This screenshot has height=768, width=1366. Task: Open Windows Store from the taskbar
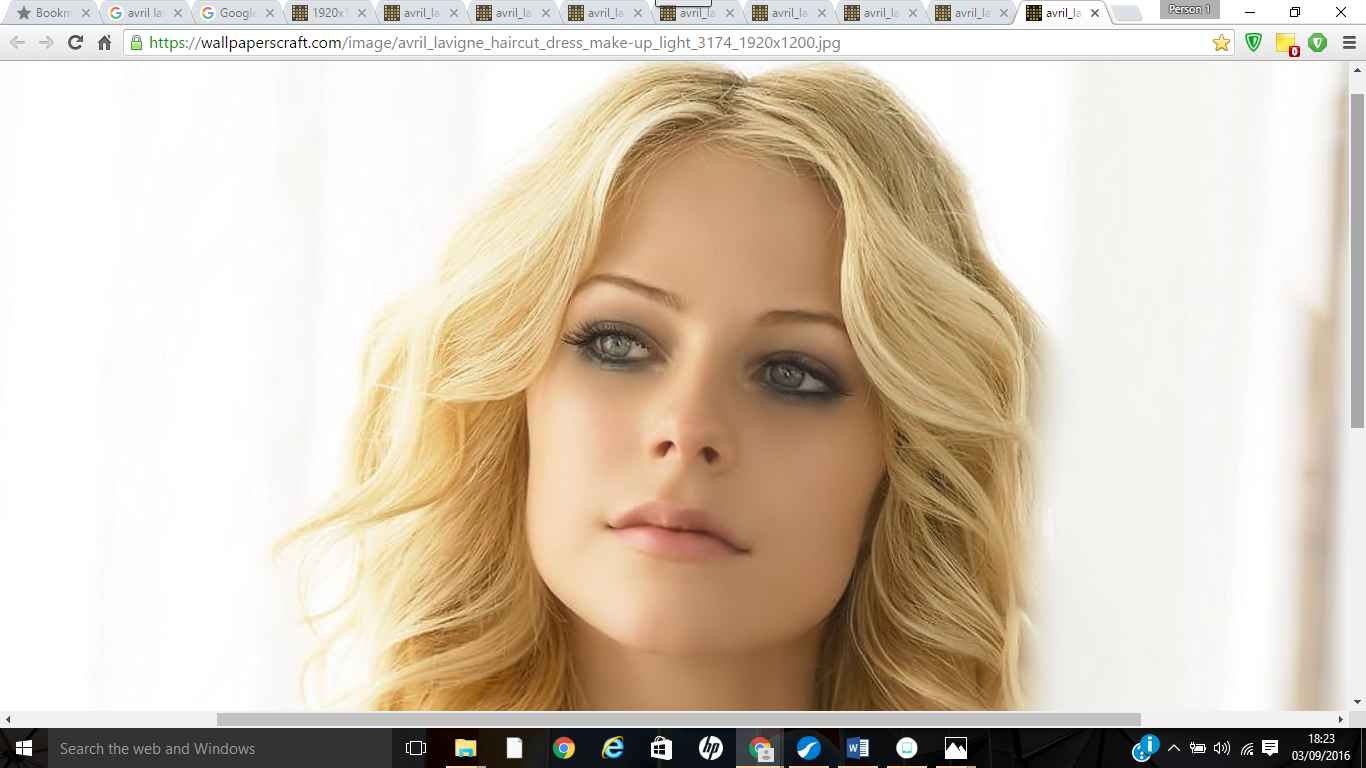tap(662, 748)
